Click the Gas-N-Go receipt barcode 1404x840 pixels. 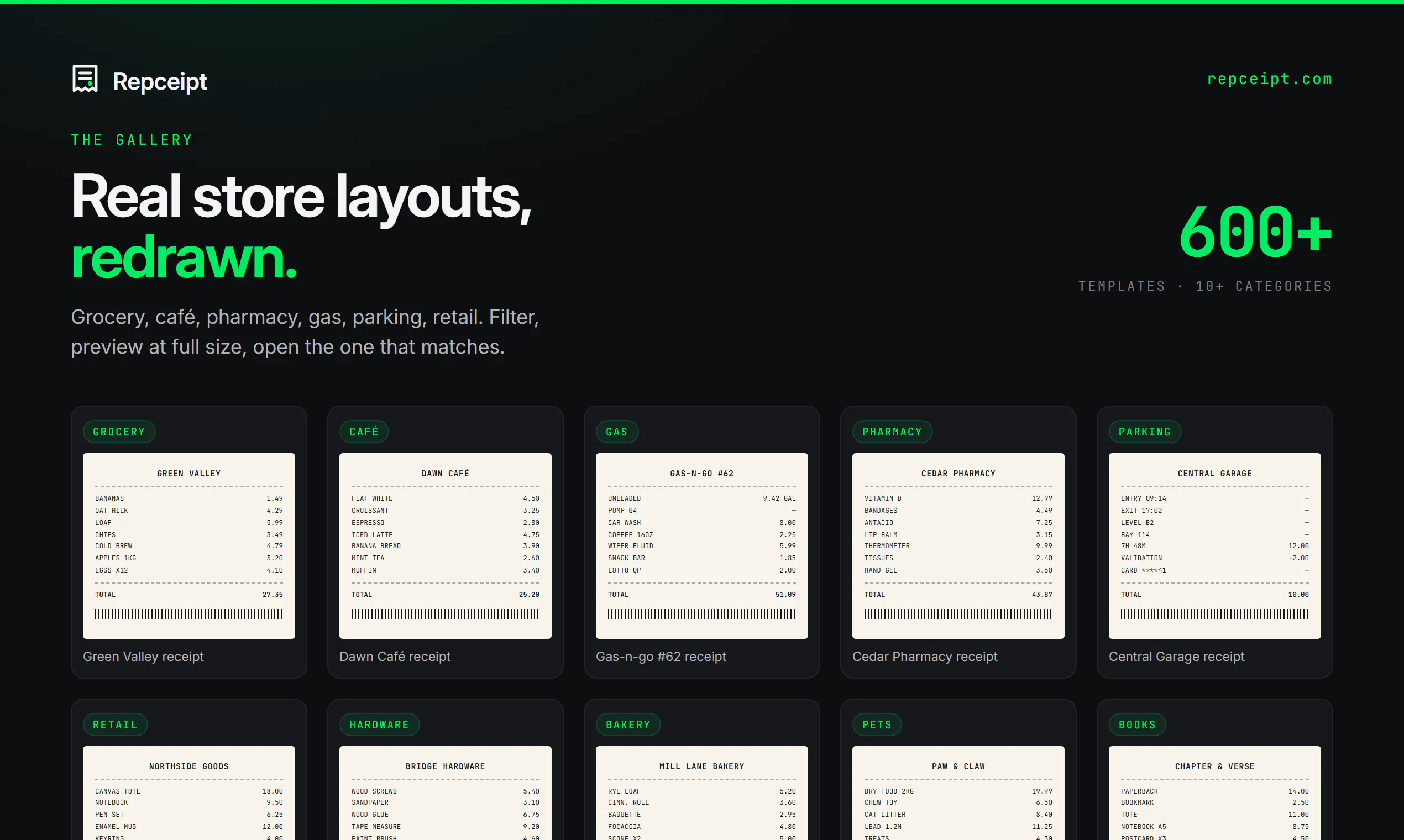click(702, 614)
